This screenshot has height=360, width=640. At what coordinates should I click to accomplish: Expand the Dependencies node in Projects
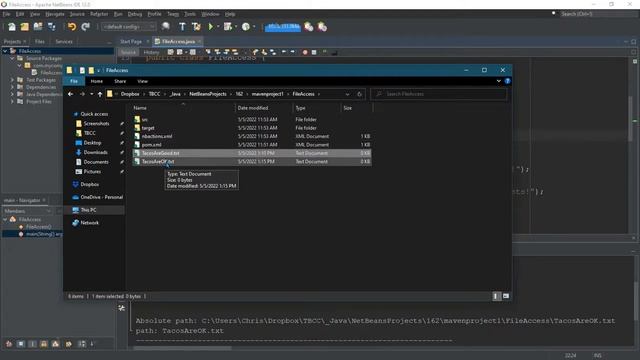(12, 87)
